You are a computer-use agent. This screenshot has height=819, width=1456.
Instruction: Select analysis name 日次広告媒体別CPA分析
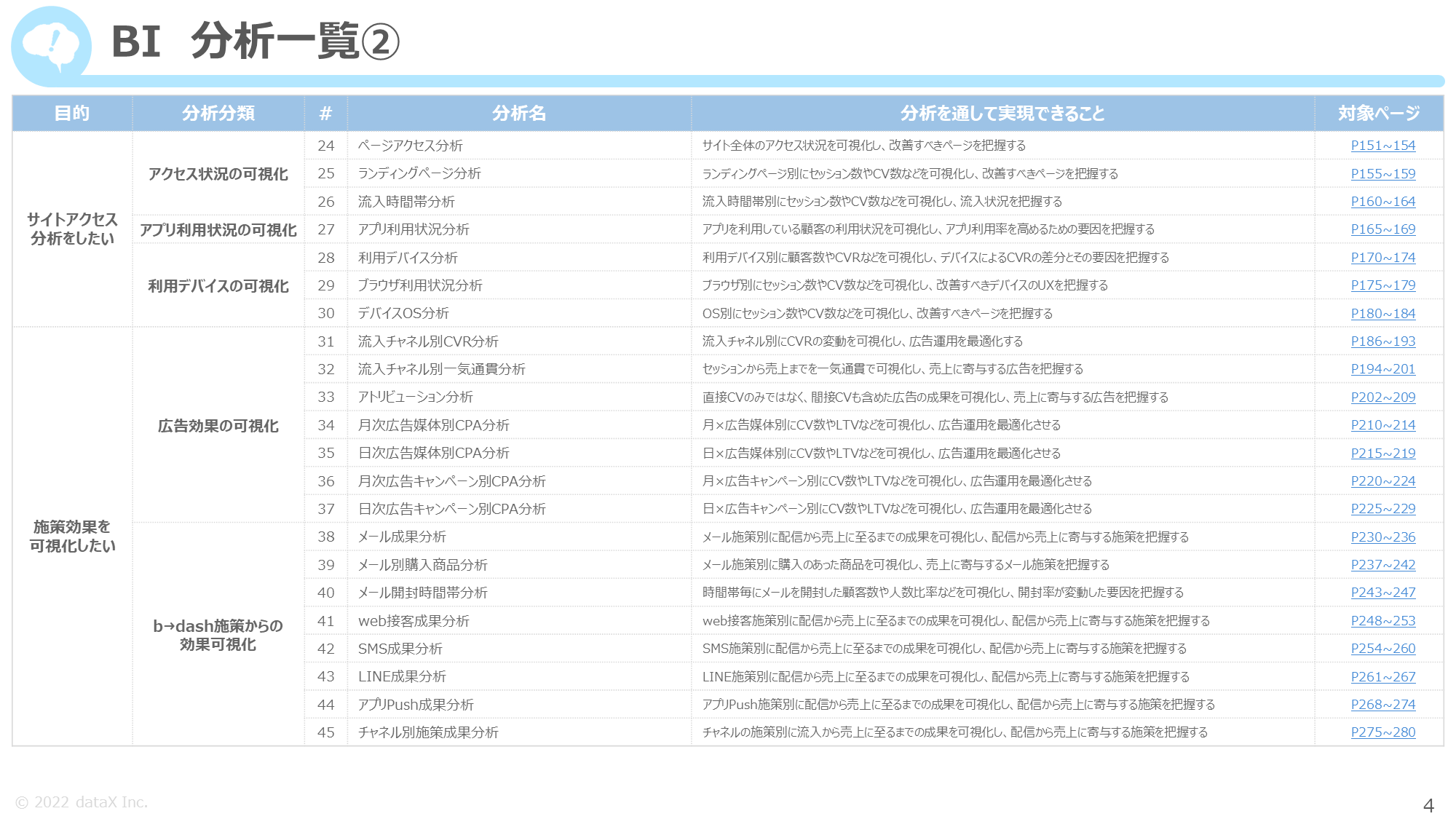(x=434, y=453)
